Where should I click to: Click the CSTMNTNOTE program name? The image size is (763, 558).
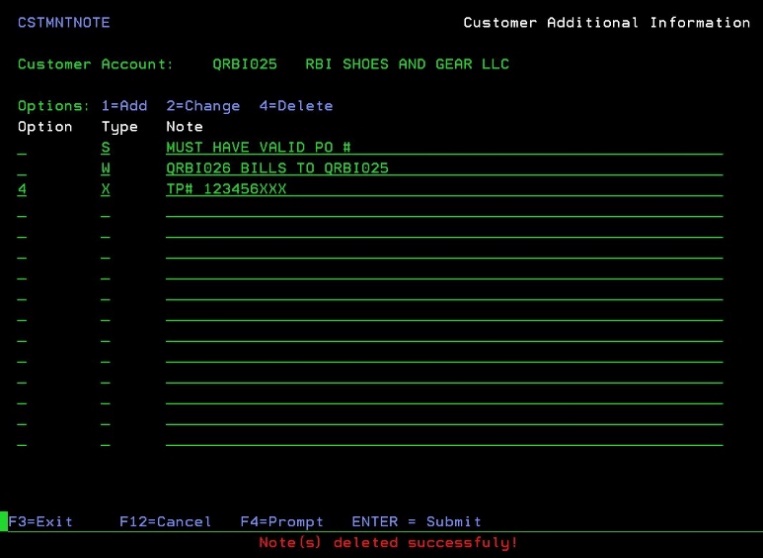coord(64,22)
